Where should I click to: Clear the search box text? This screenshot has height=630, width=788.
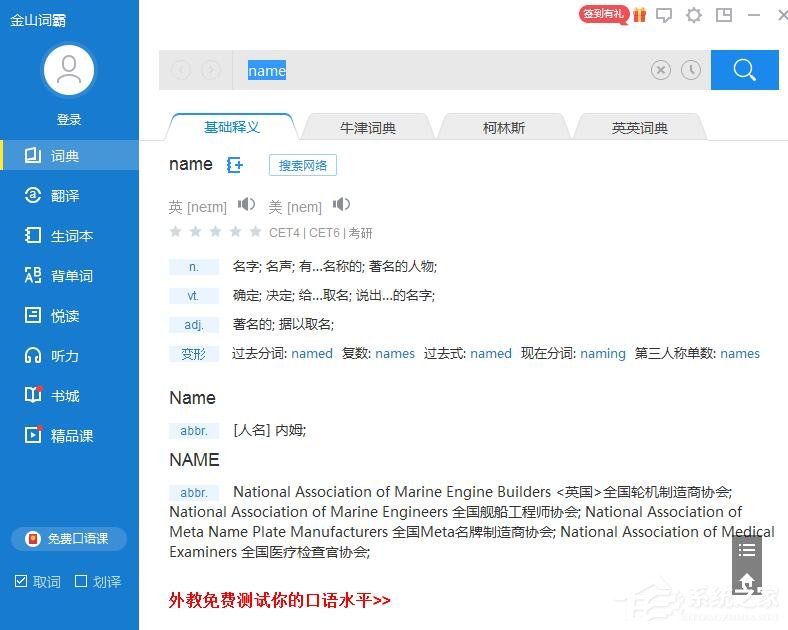click(x=661, y=70)
